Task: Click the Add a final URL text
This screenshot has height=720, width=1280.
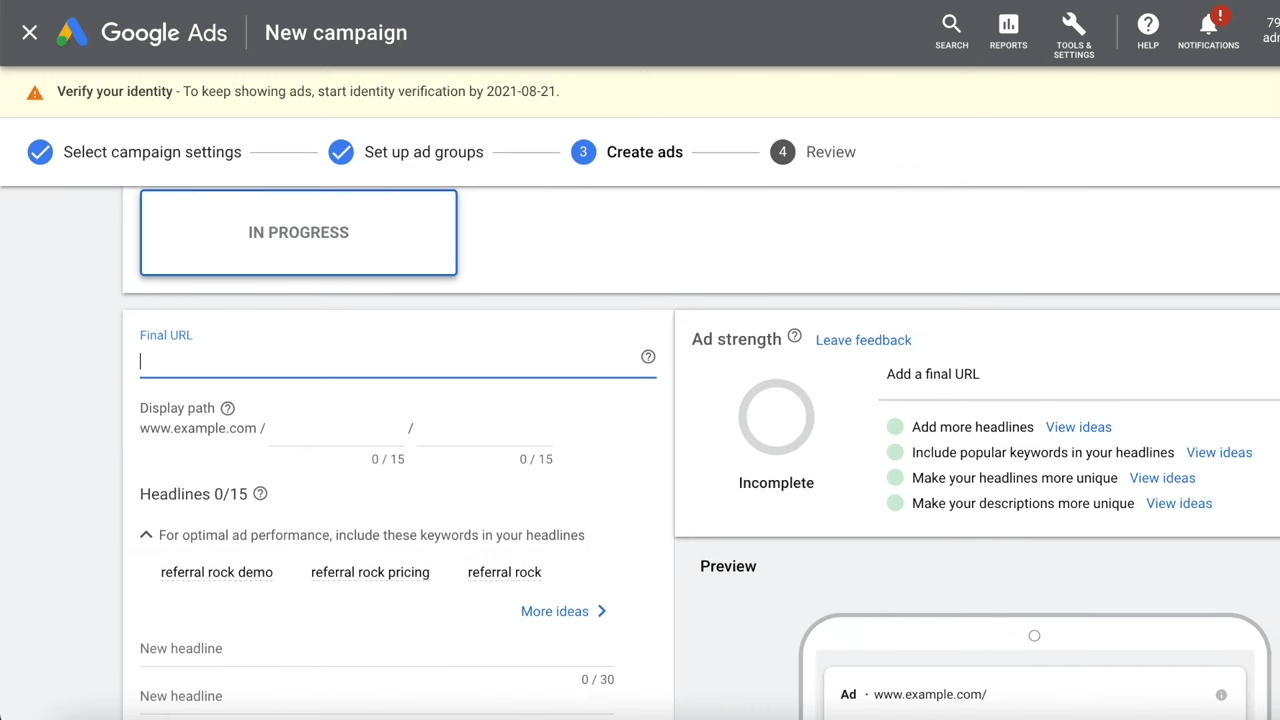Action: point(933,374)
